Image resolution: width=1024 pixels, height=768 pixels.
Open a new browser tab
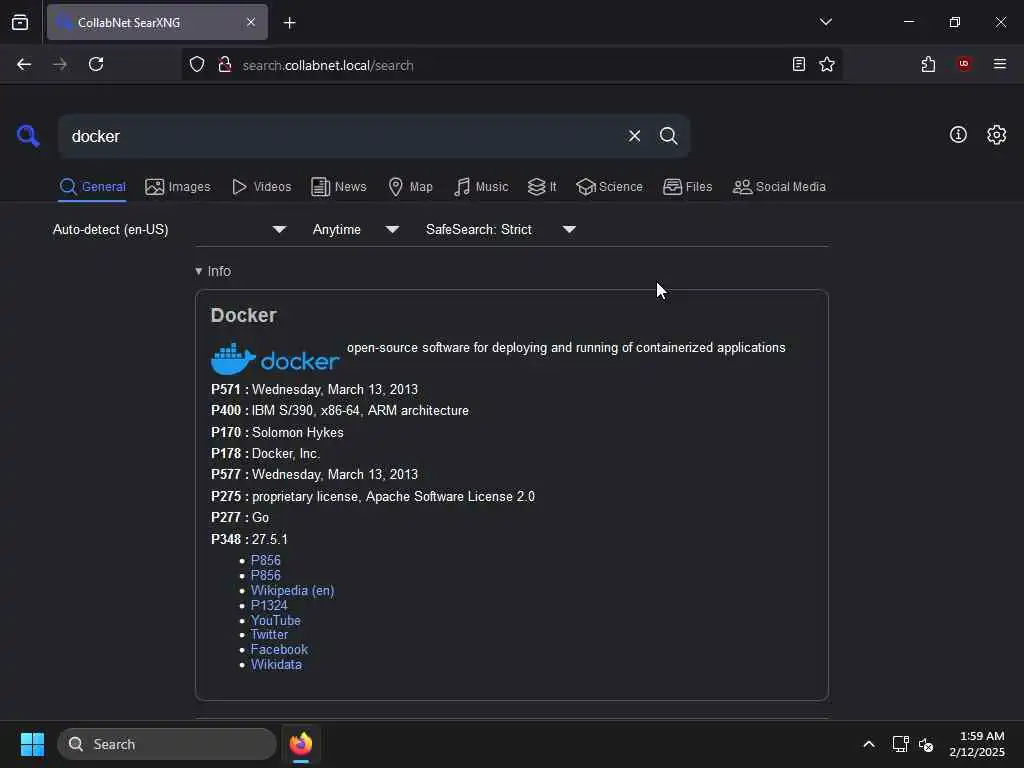(289, 23)
